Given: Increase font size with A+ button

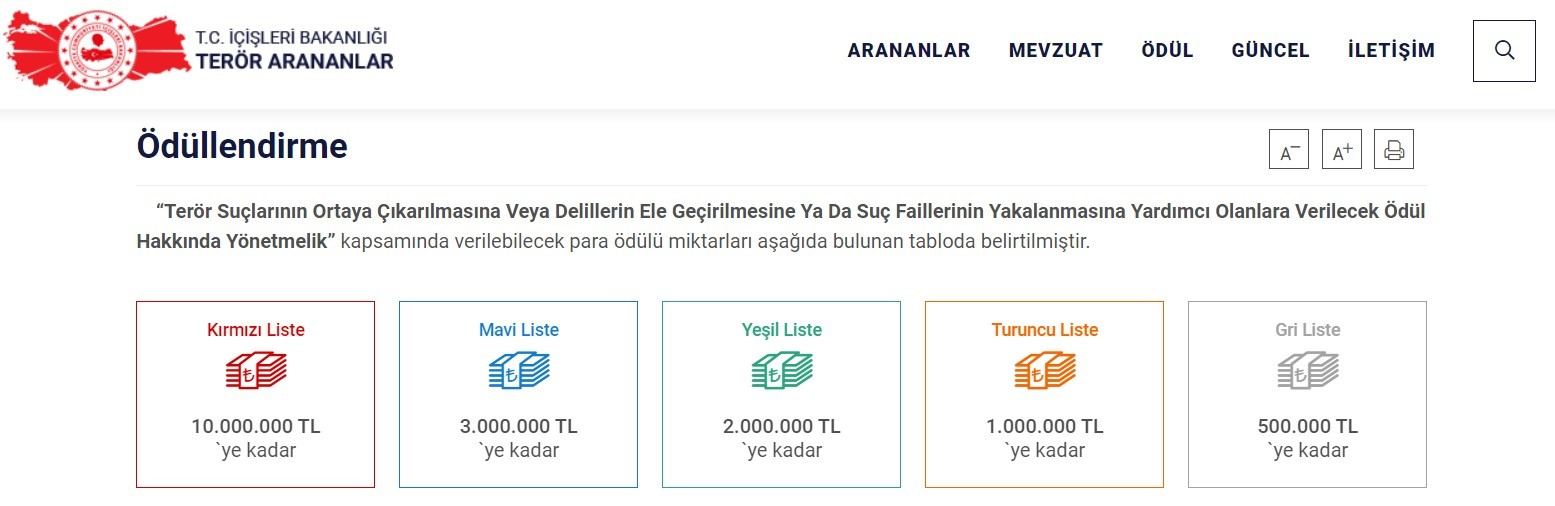Looking at the screenshot, I should pyautogui.click(x=1342, y=152).
